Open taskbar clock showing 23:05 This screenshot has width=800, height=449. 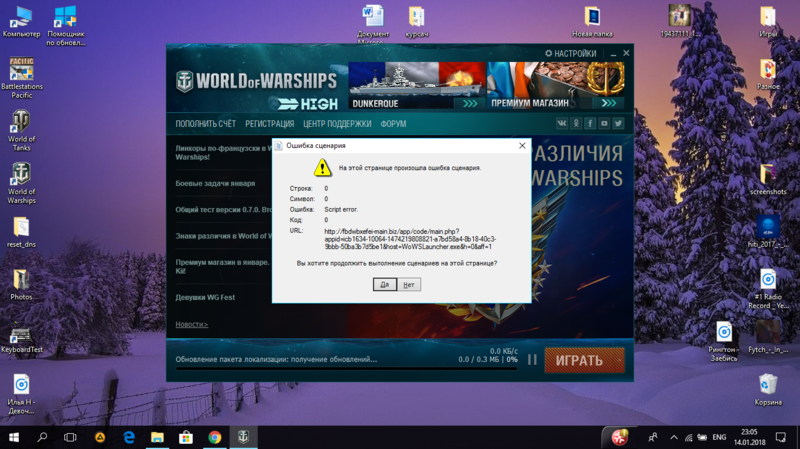pyautogui.click(x=749, y=437)
